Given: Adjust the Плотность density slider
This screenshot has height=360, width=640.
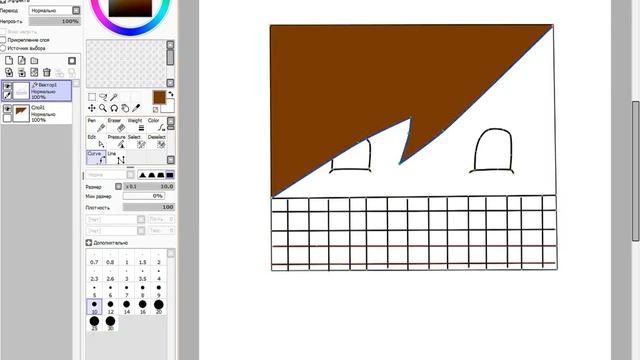Looking at the screenshot, I should point(149,207).
